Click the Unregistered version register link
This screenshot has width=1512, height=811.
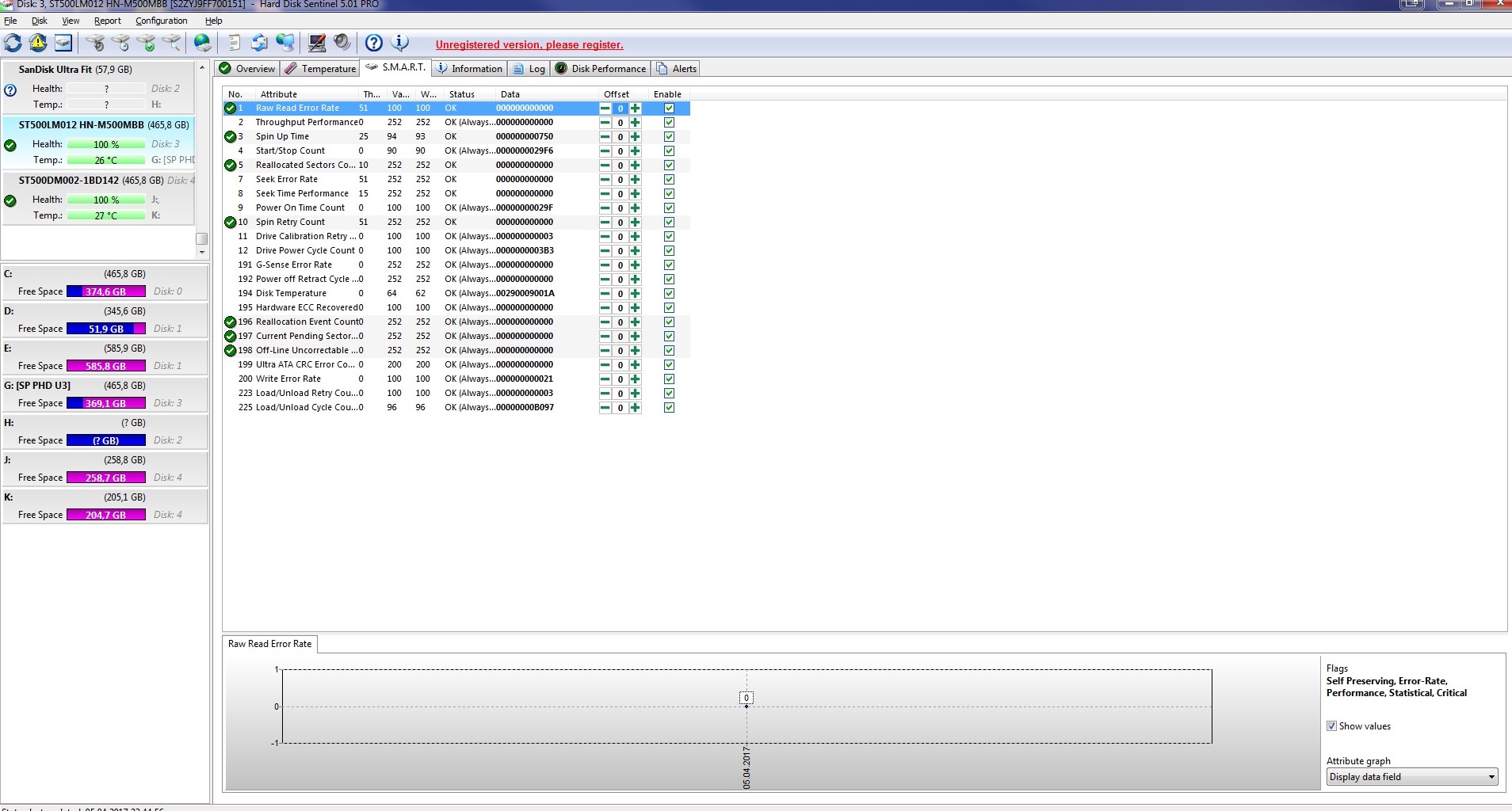point(529,45)
